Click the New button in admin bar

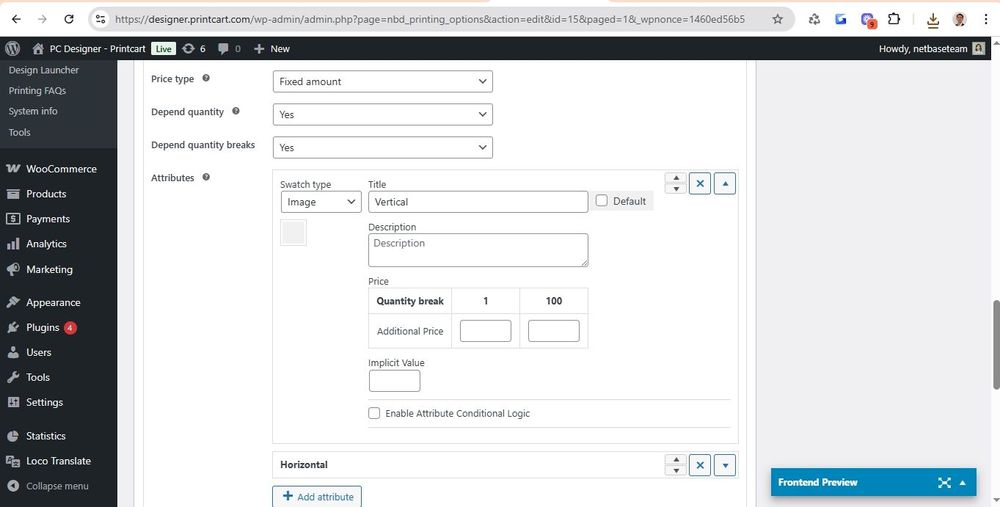pos(271,48)
